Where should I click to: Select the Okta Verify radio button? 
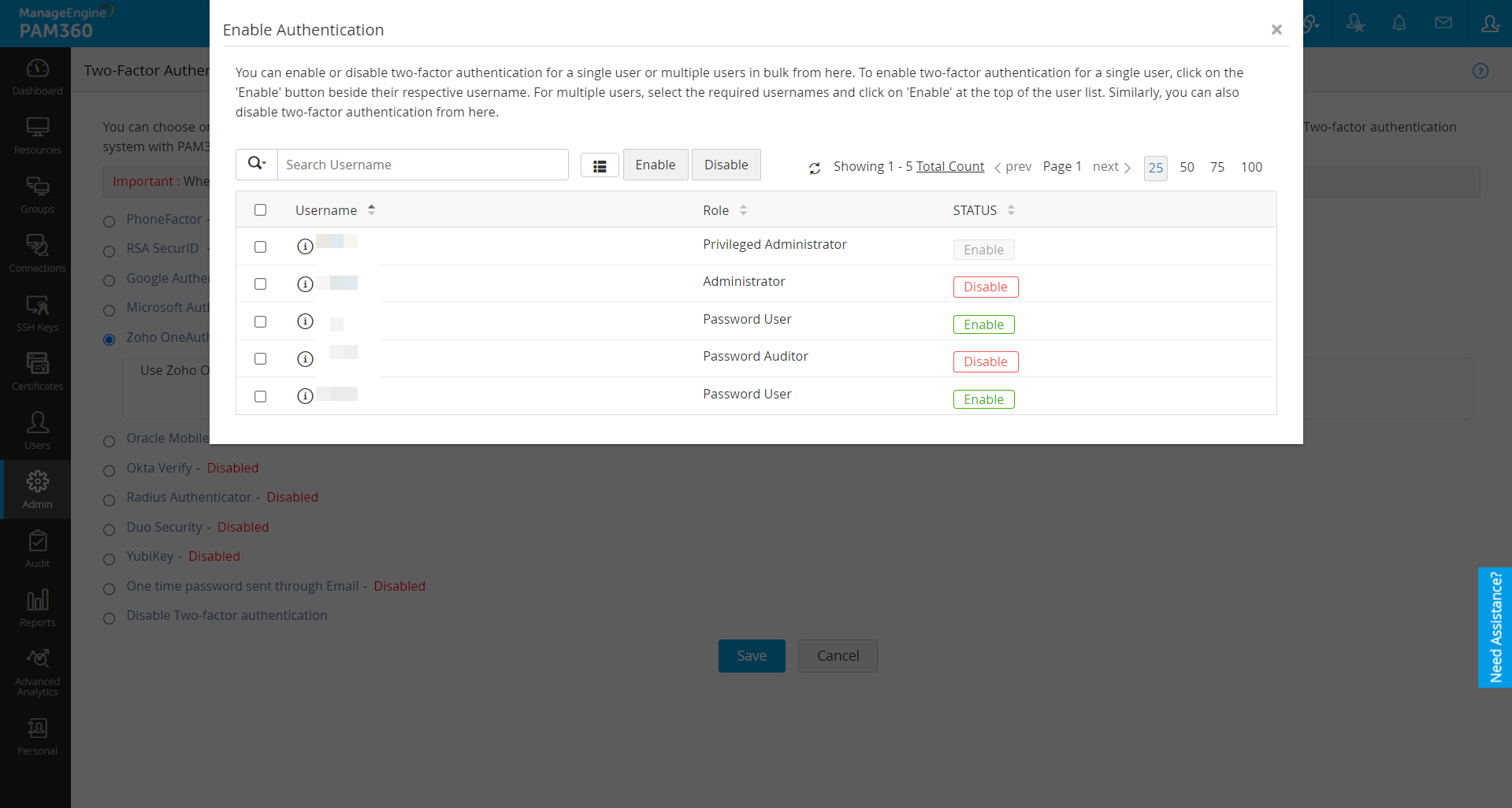pos(110,471)
